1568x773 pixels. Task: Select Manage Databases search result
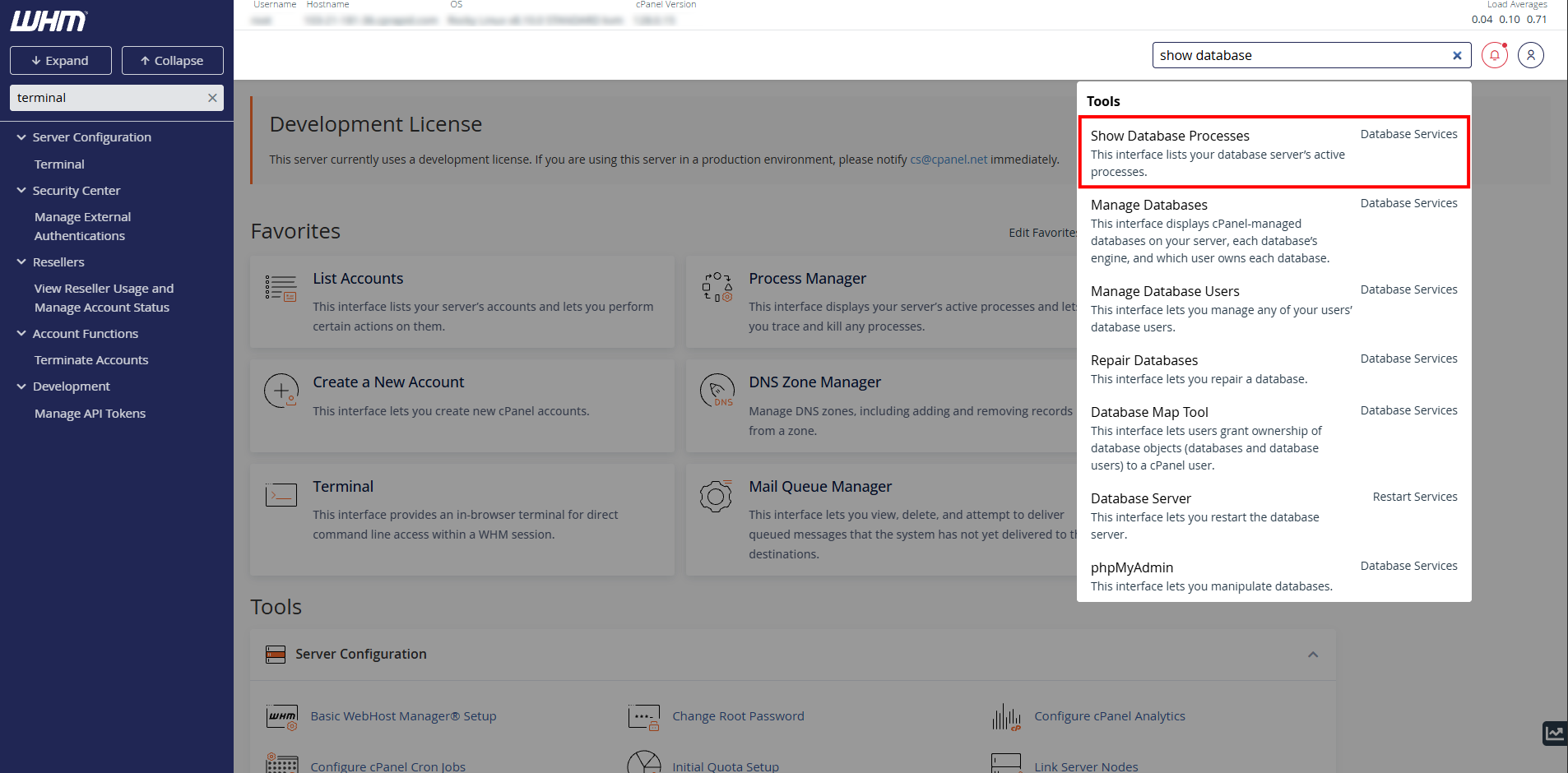(x=1273, y=231)
